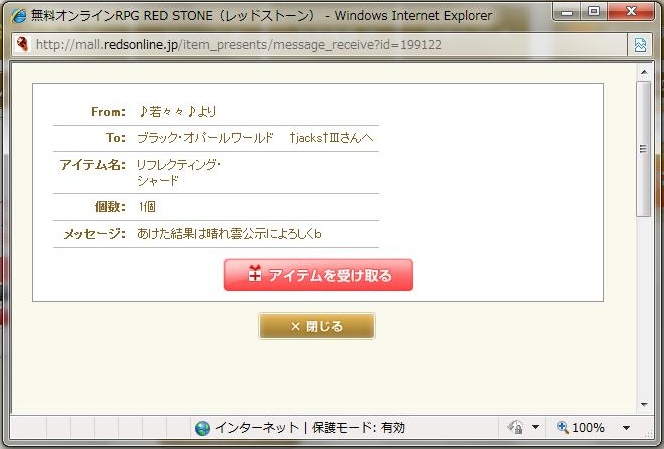This screenshot has height=449, width=664.
Task: Click the gift box icon on red button
Action: coord(254,275)
